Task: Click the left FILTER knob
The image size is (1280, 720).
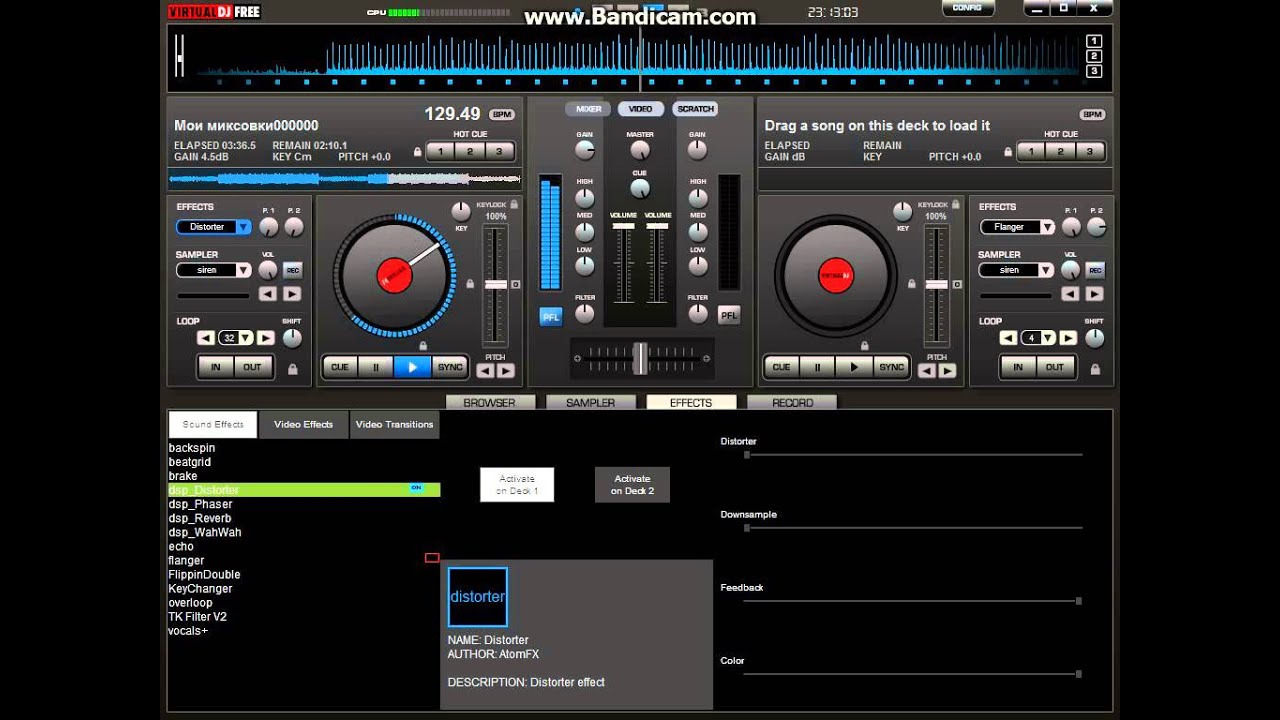Action: click(x=585, y=313)
